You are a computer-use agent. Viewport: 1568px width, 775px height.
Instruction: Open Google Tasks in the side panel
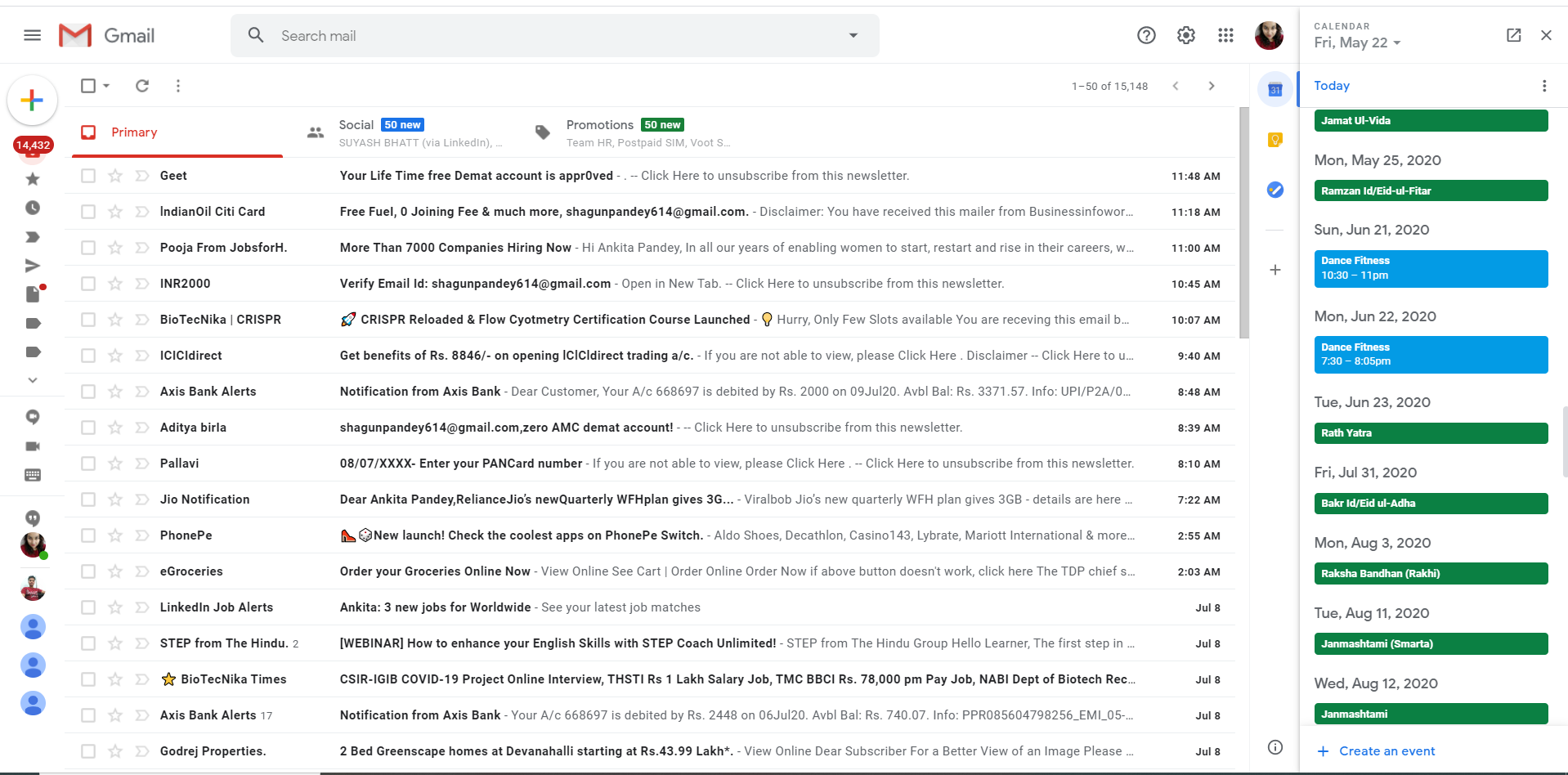[x=1275, y=190]
